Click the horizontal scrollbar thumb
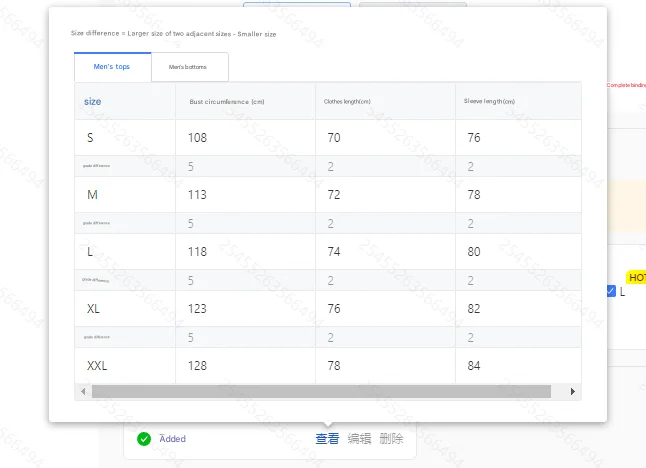 321,391
